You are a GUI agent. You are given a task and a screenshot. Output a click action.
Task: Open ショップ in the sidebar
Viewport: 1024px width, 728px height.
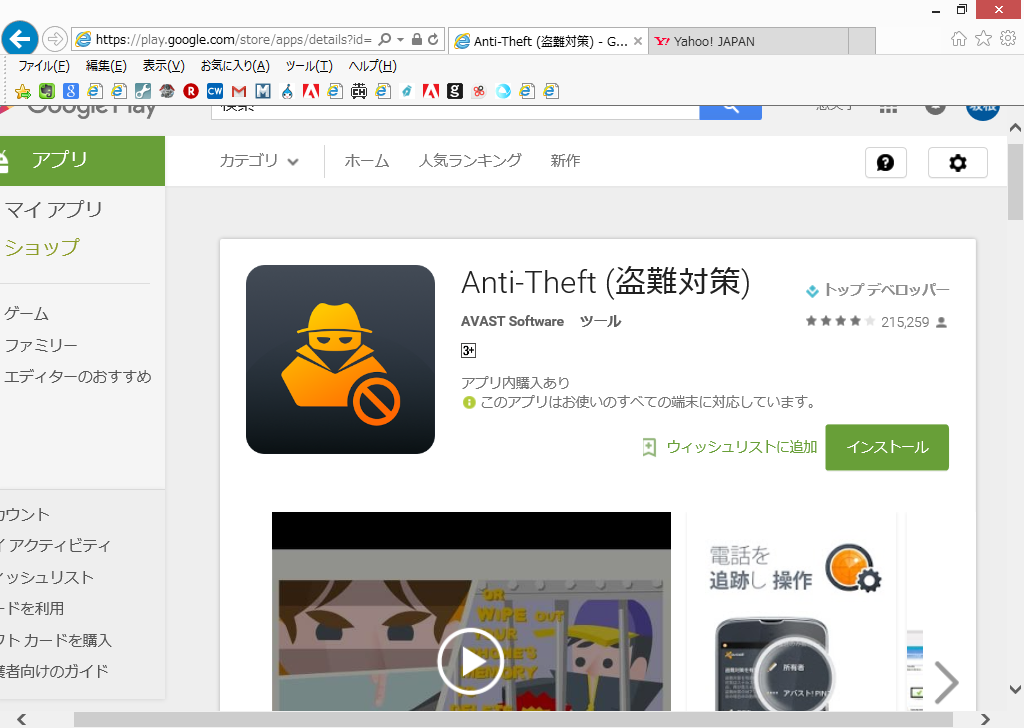(42, 247)
